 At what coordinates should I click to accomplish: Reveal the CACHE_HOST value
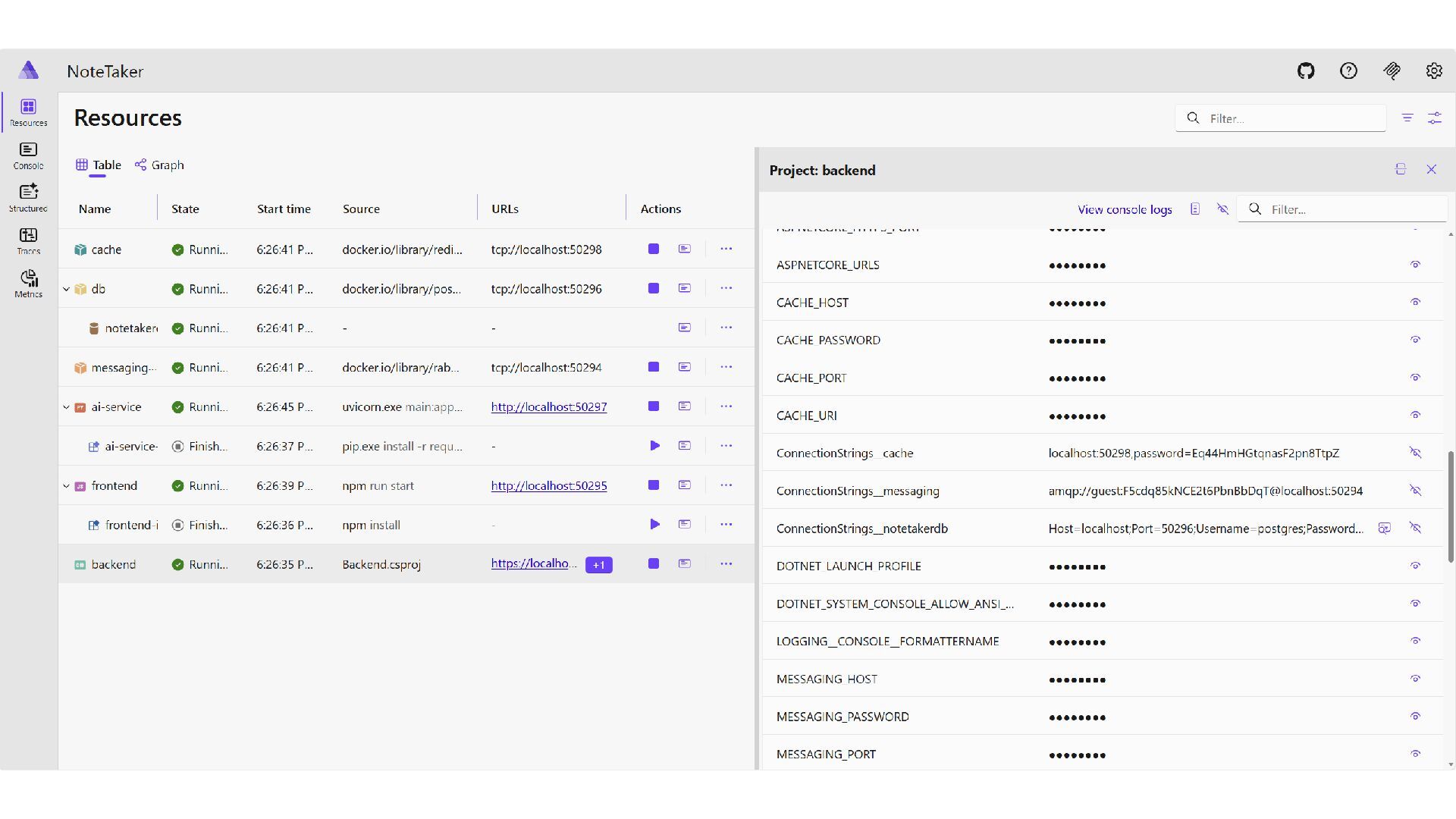[1415, 303]
